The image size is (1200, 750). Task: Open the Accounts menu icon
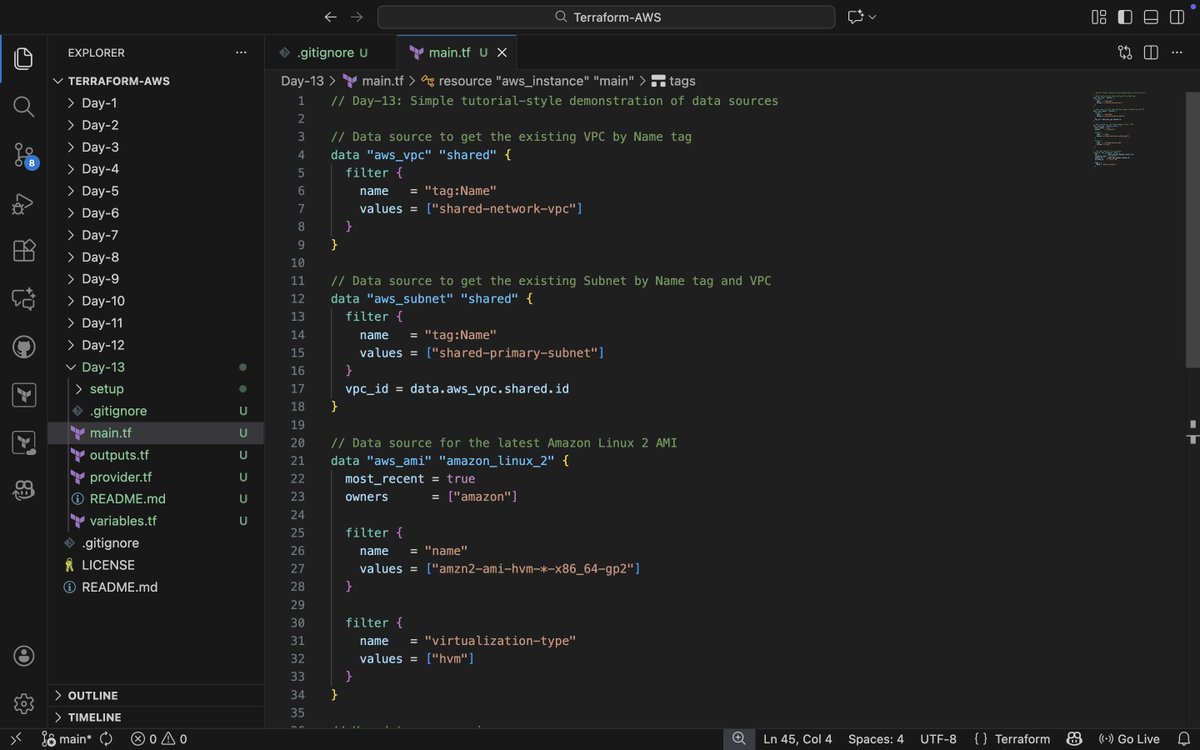point(24,656)
